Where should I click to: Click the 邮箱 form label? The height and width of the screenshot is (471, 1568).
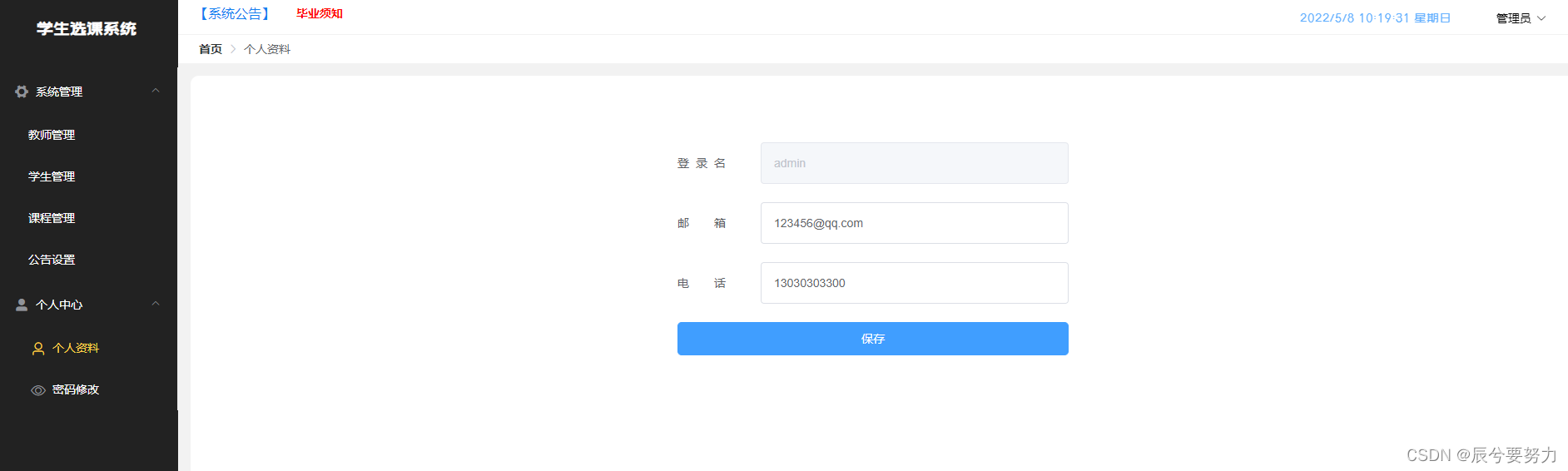click(x=702, y=223)
